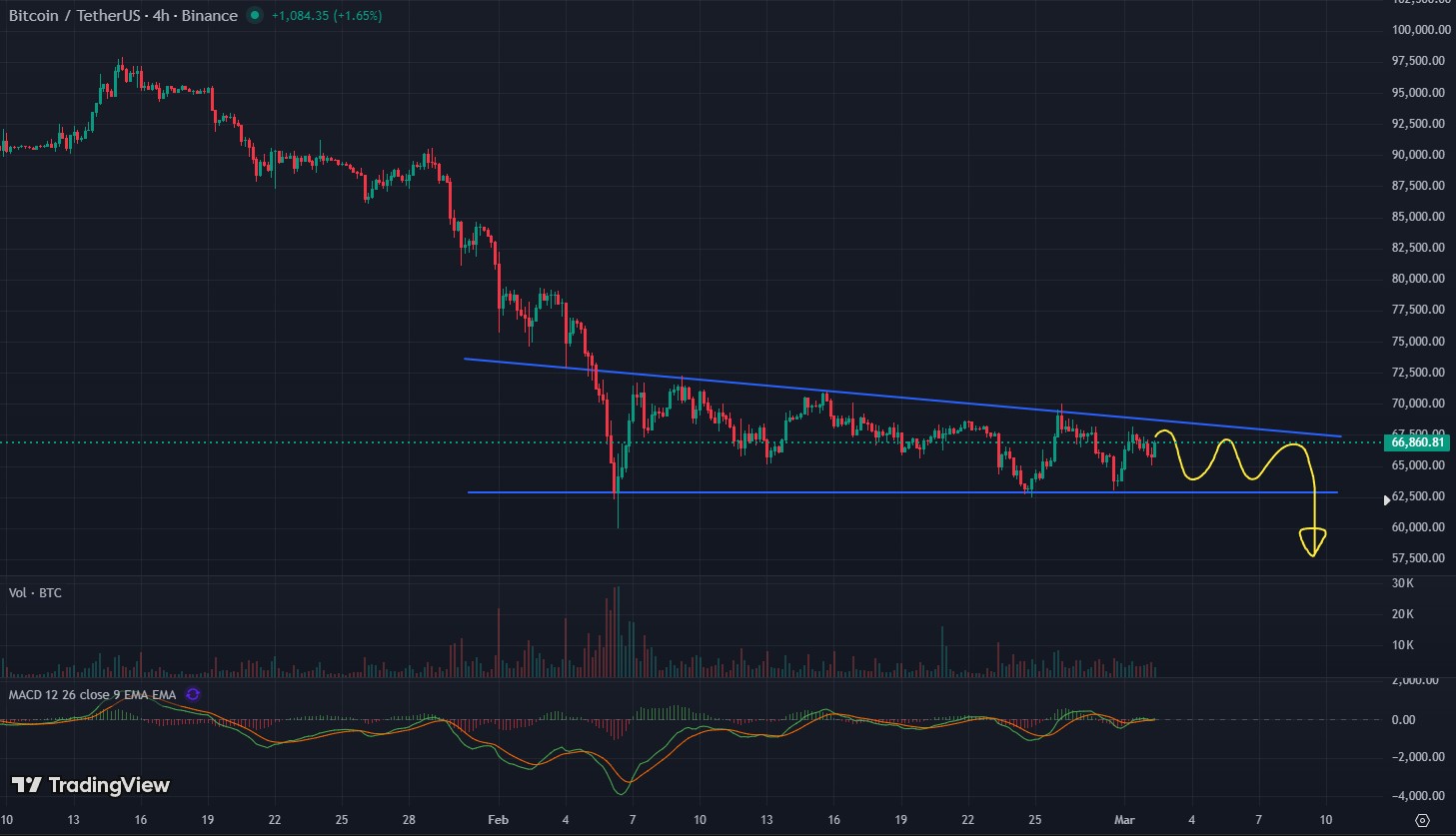The image size is (1456, 836).
Task: Click the green 66,860.81 current price label
Action: tap(1417, 442)
